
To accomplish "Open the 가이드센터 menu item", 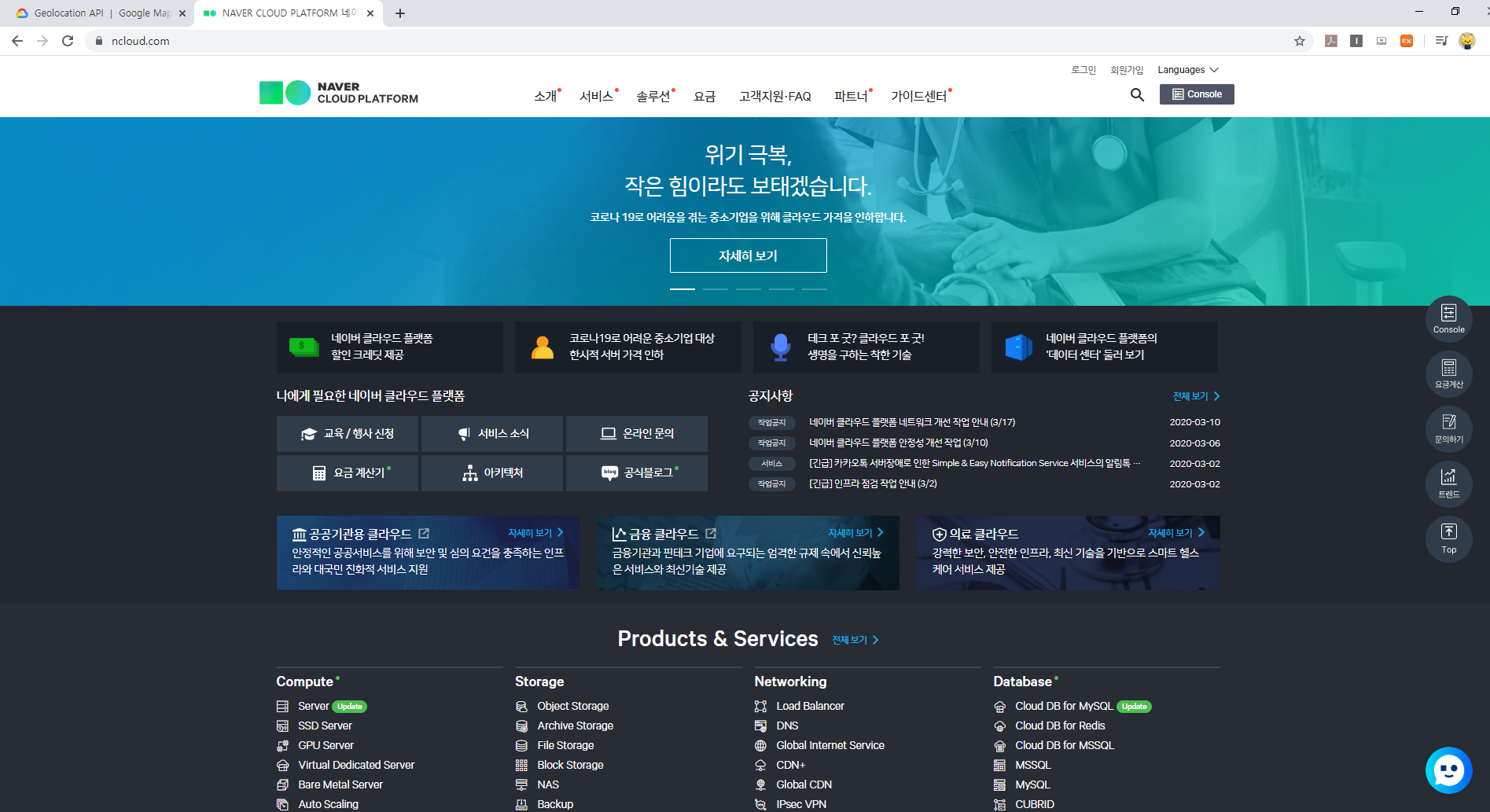I will pyautogui.click(x=919, y=96).
